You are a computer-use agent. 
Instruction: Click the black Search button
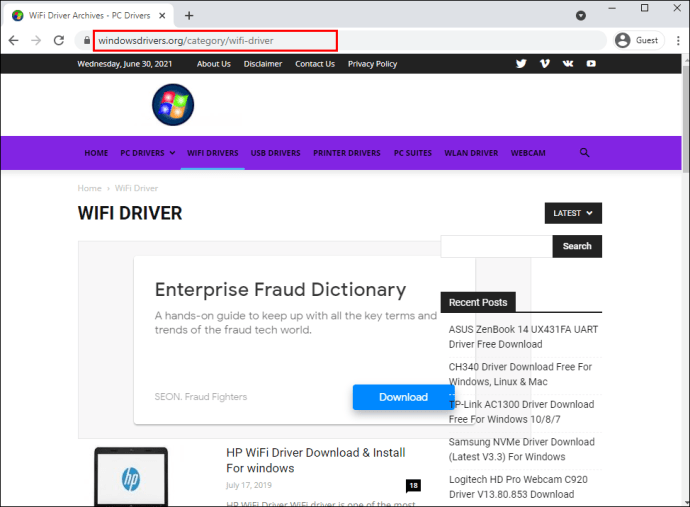click(577, 246)
